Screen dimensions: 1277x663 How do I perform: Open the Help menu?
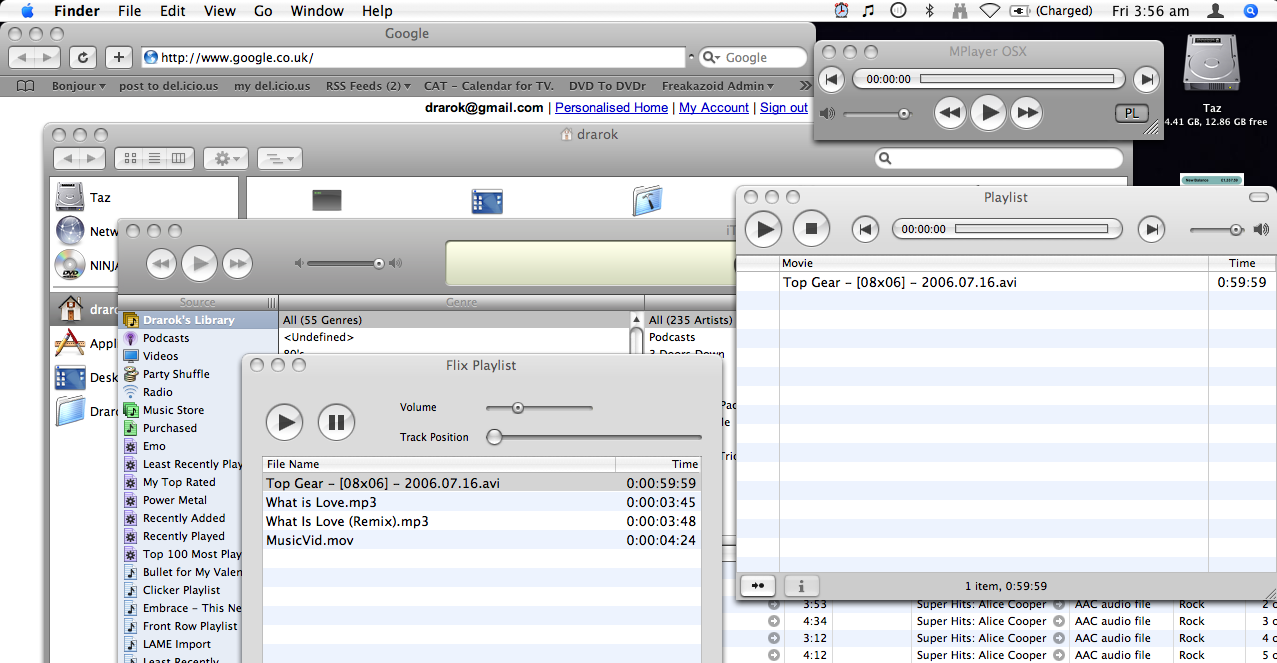coord(377,11)
